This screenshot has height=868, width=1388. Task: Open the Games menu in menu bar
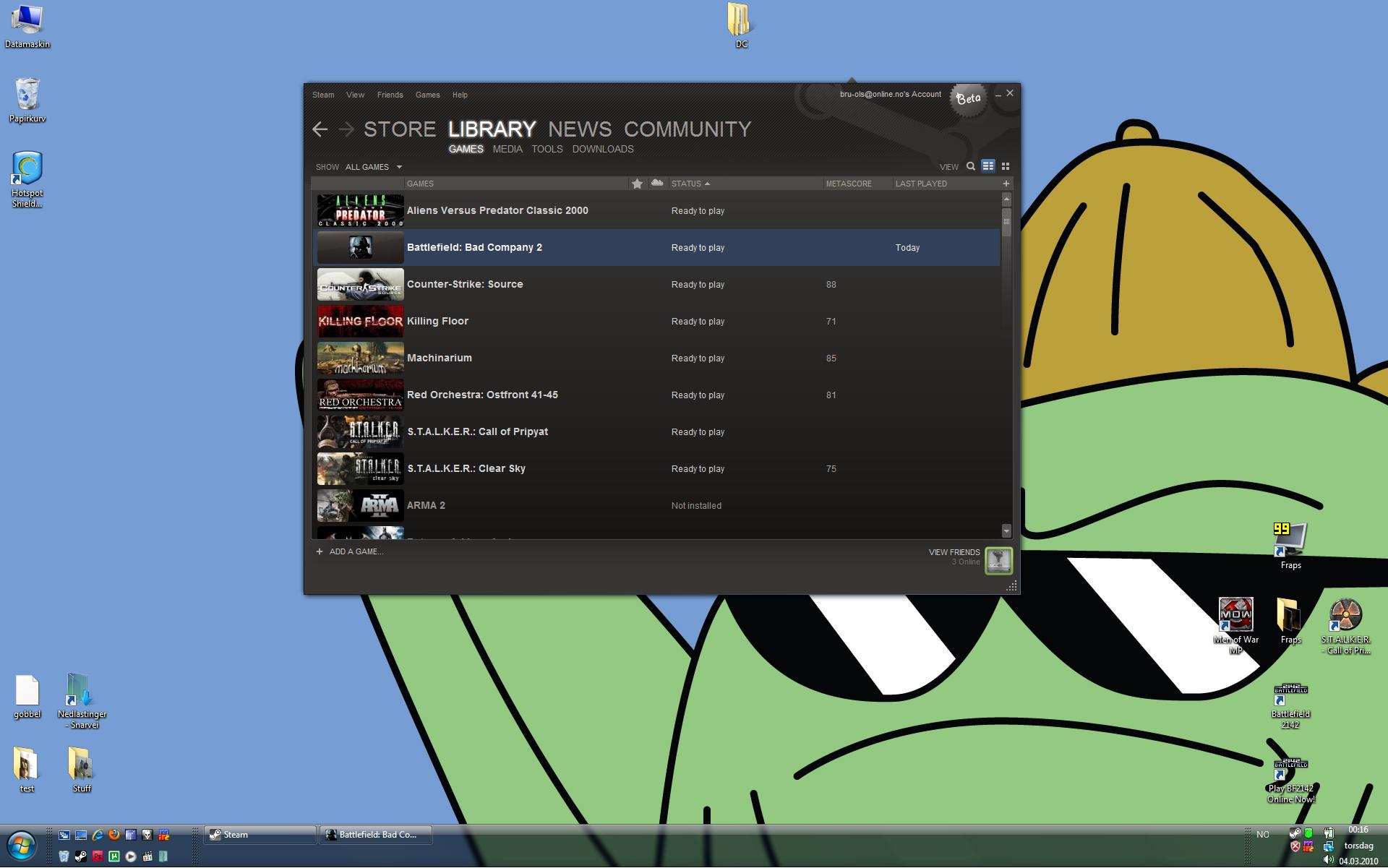(427, 95)
